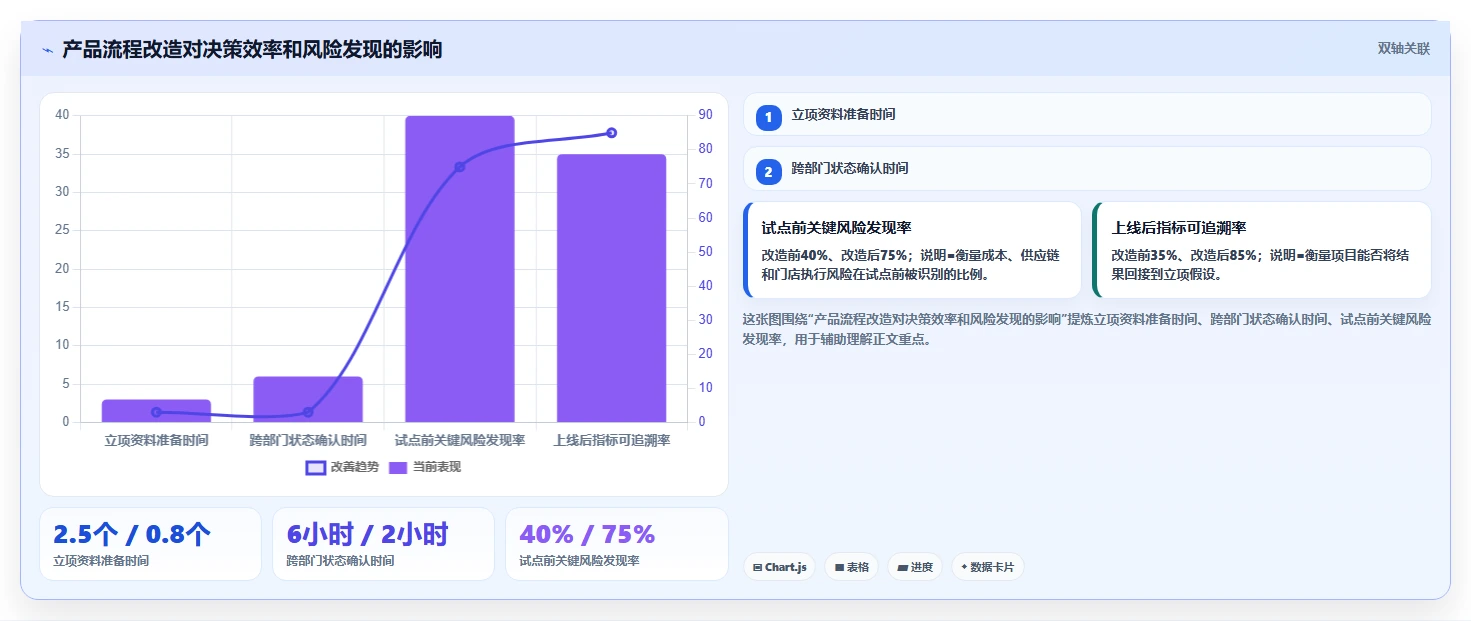
Task: Open the 上线后指标可追溯率 info card heading
Action: pos(1179,228)
